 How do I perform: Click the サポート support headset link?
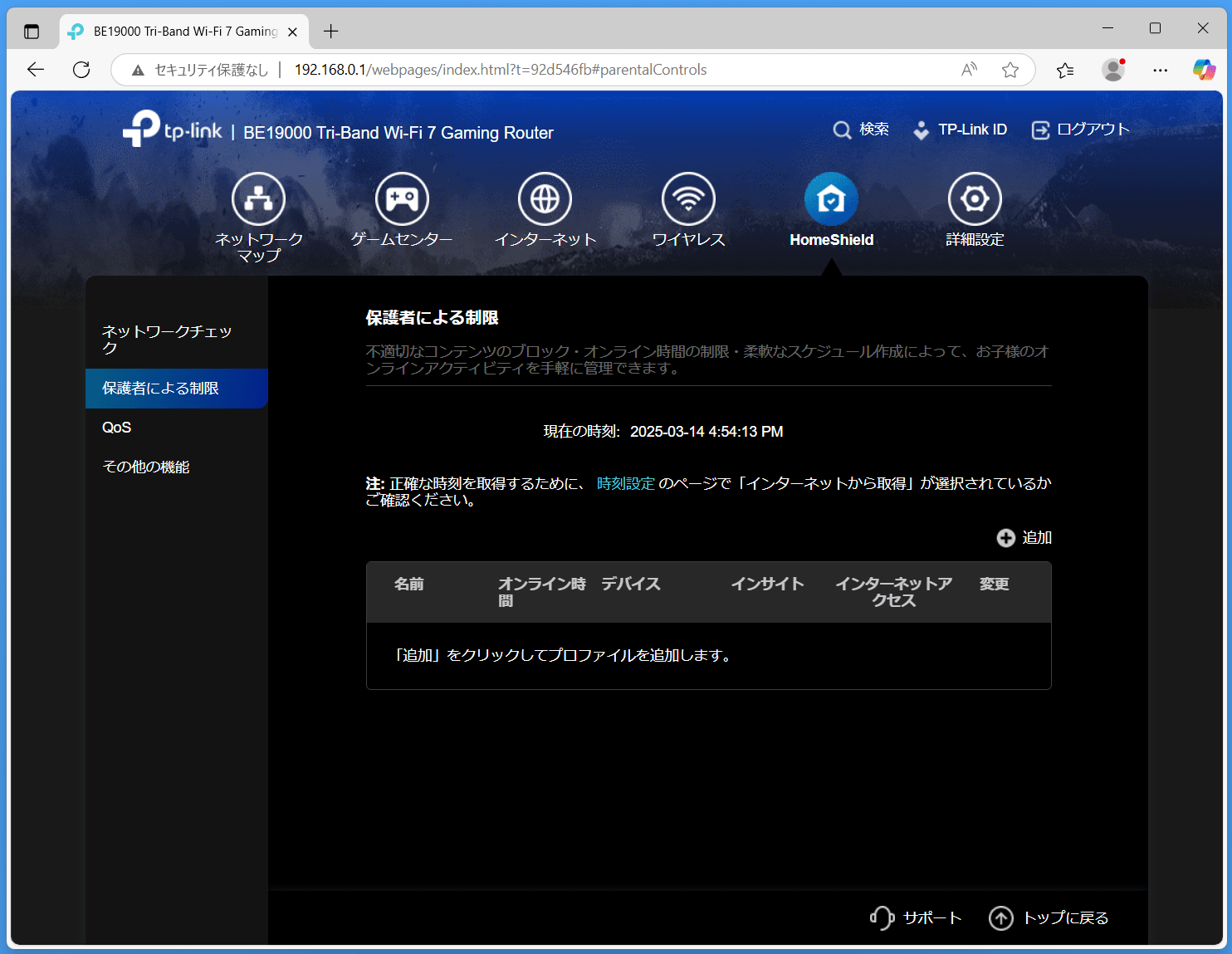(x=916, y=917)
